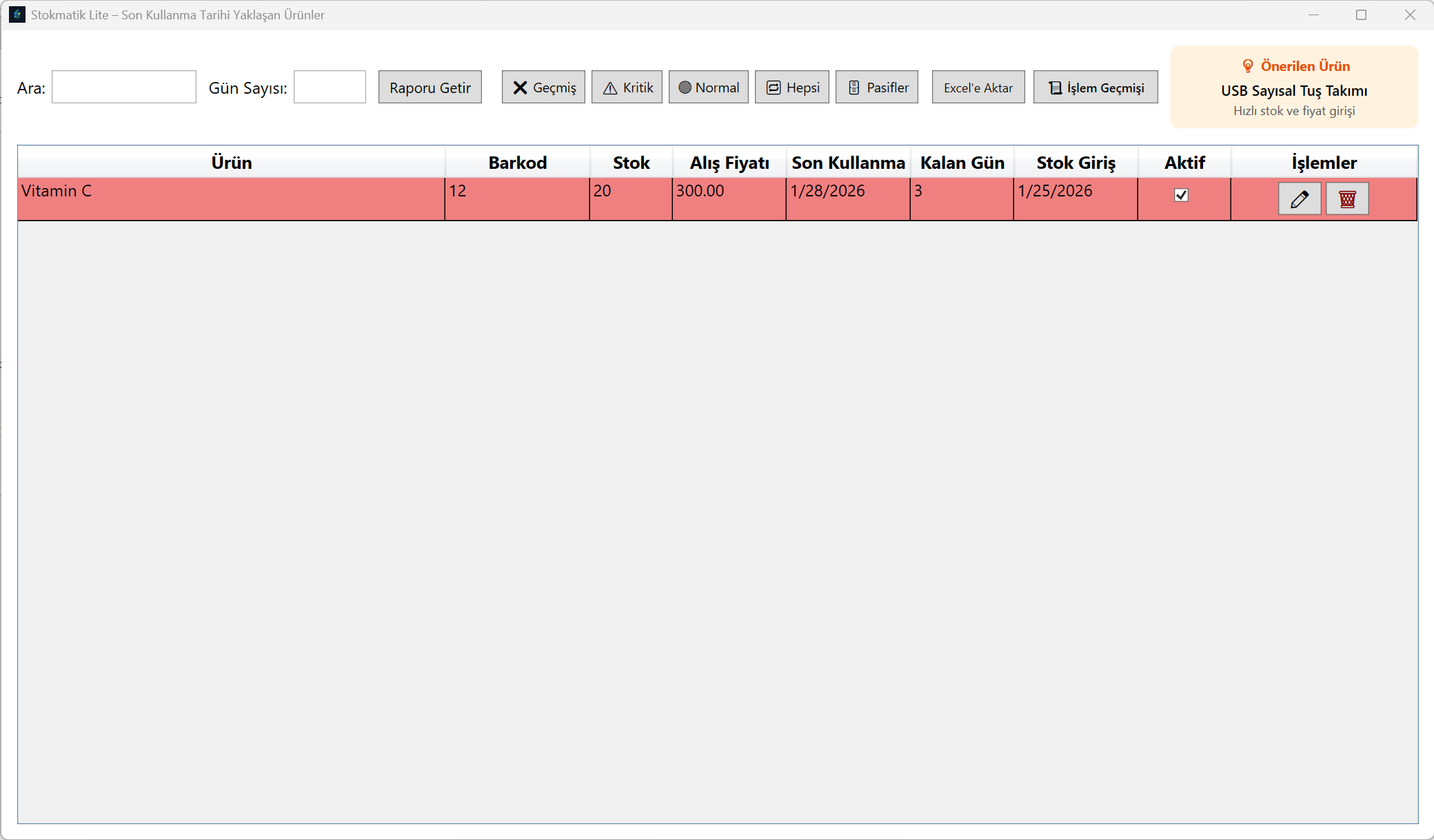Click Raporu Getir button
This screenshot has width=1434, height=840.
[430, 88]
